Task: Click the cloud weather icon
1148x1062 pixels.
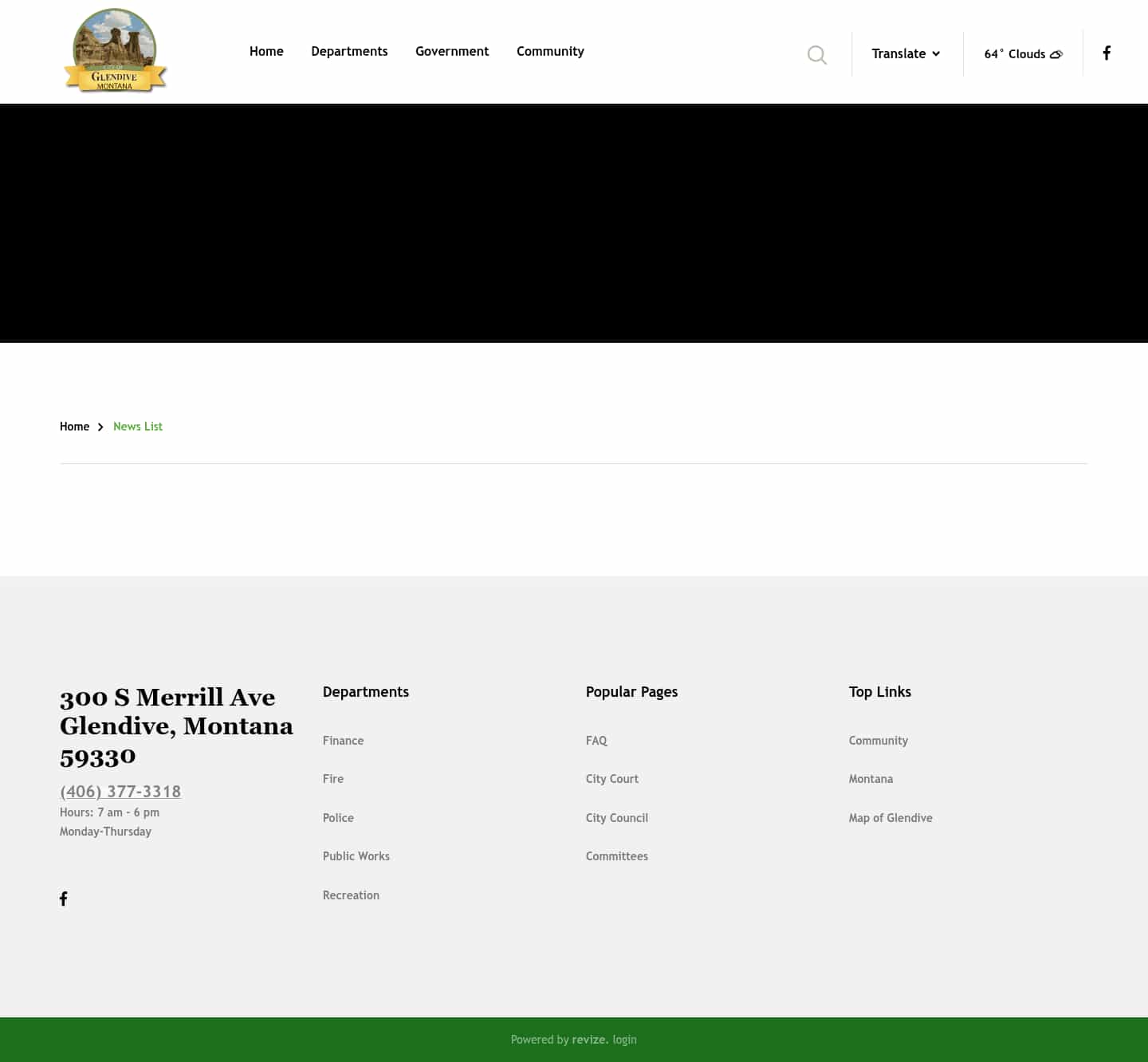Action: (x=1056, y=54)
